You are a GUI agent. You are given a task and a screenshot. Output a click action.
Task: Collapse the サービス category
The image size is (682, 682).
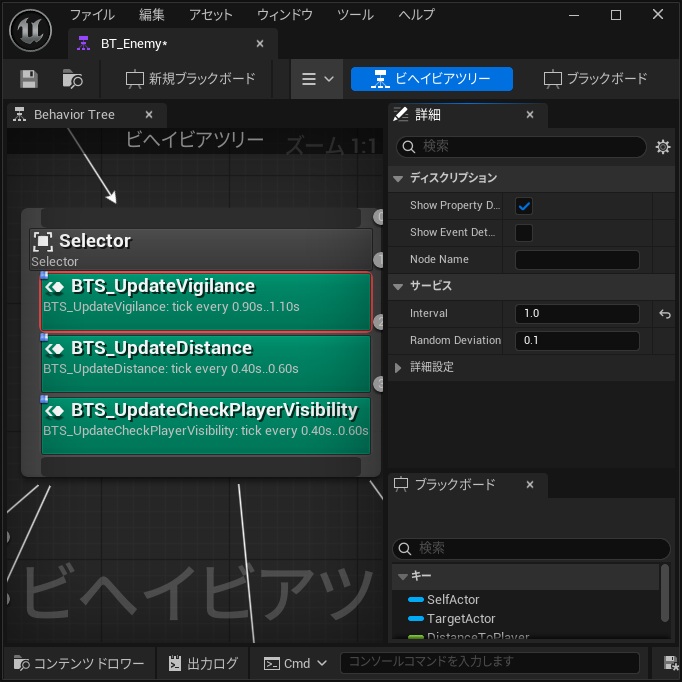[x=398, y=287]
